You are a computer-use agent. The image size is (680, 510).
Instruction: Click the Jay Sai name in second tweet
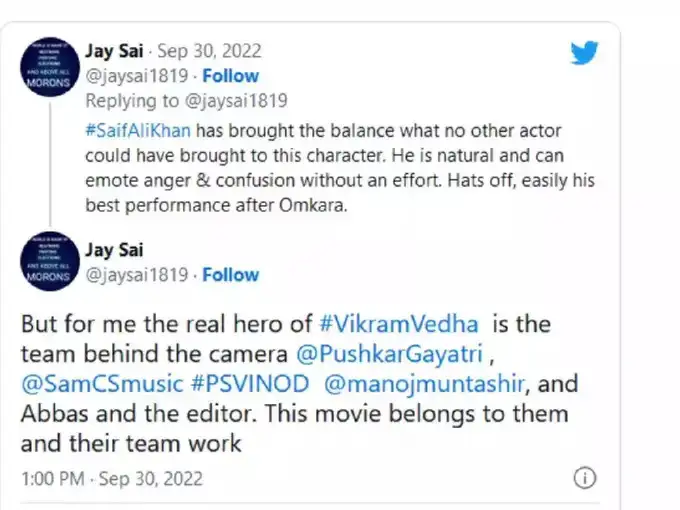point(113,250)
